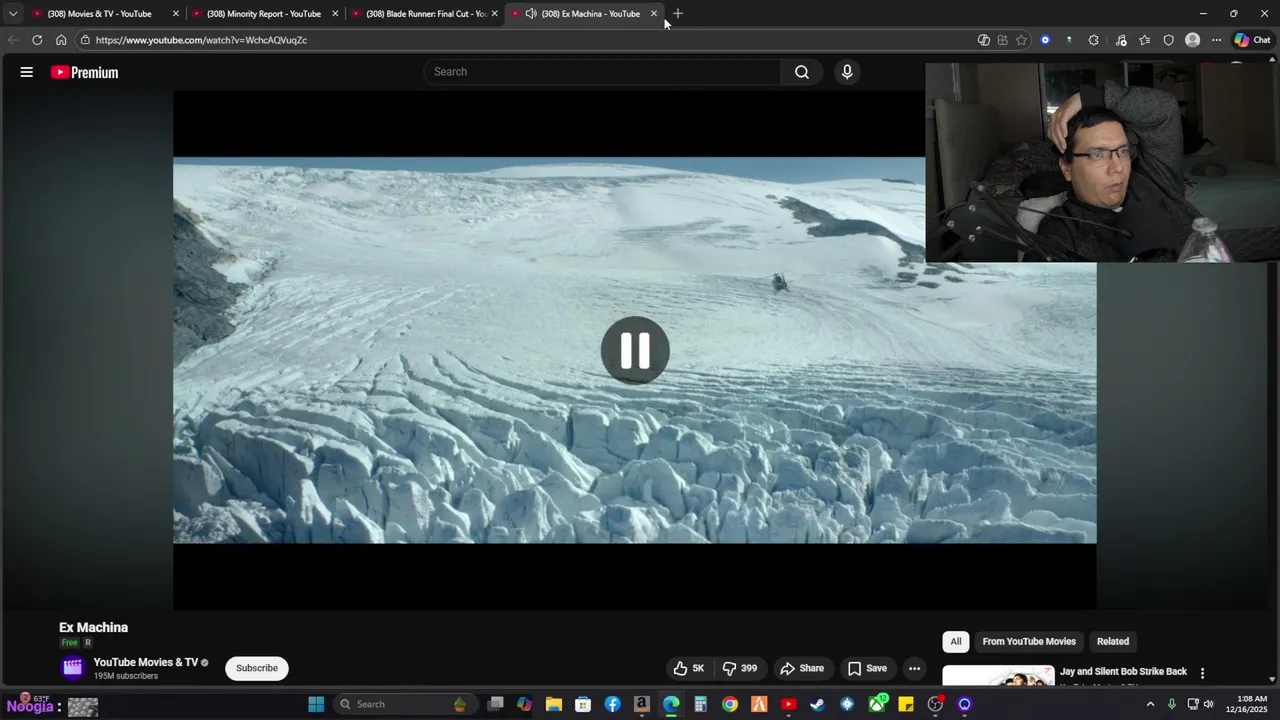Open Xbox app from taskbar
Screen dimensions: 1280x720
pos(877,704)
